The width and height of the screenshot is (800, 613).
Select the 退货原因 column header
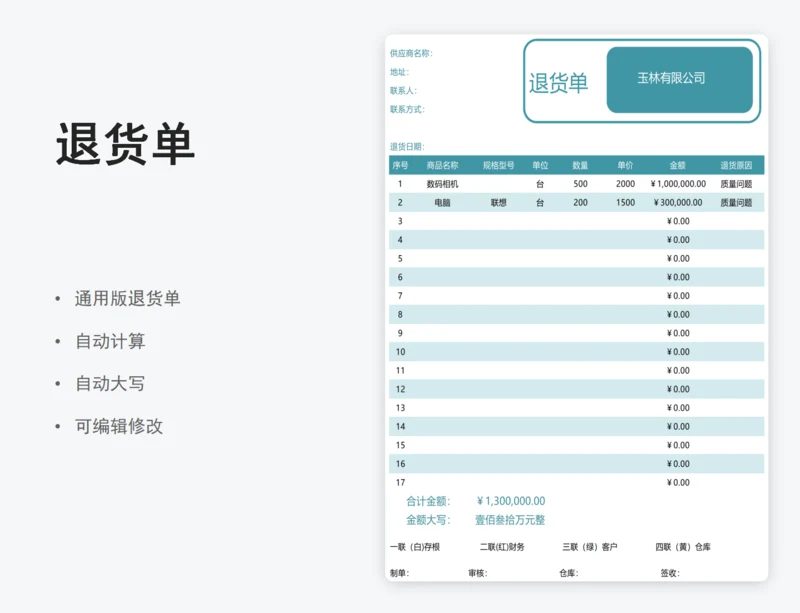coord(736,165)
